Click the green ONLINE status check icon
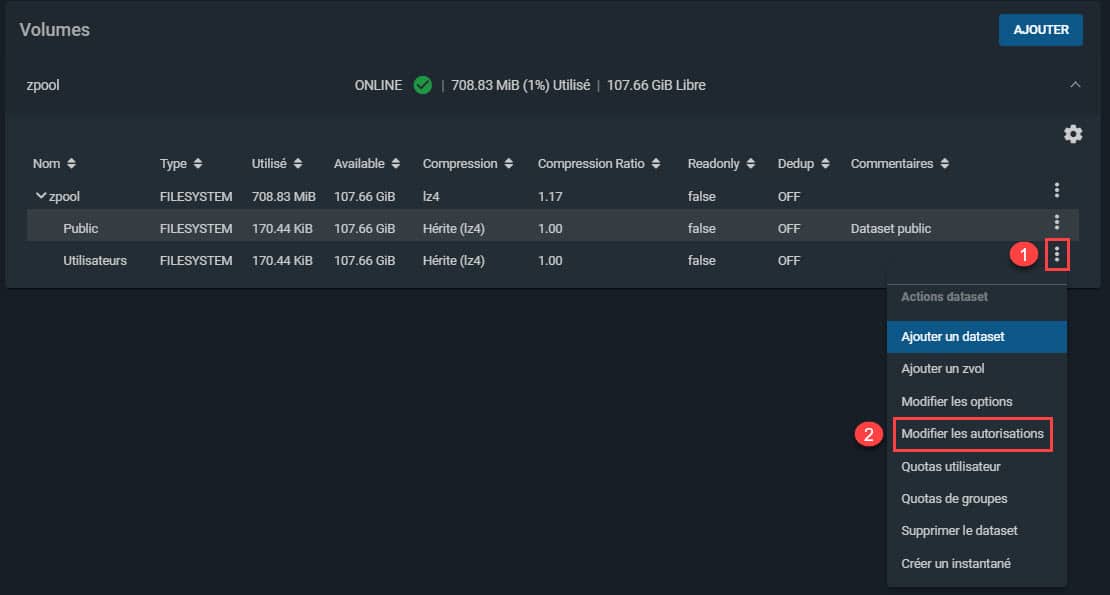The height and width of the screenshot is (595, 1110). tap(423, 85)
